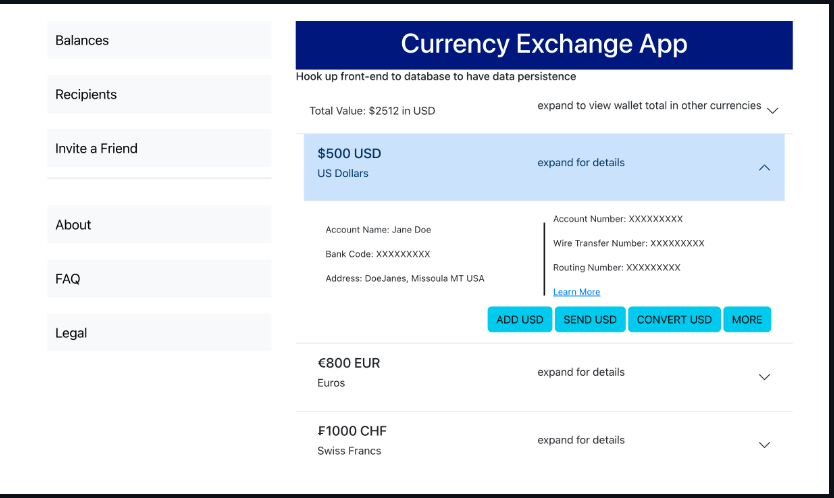
Task: Click the Address: DoeJanes, Missoula text
Action: (x=405, y=278)
